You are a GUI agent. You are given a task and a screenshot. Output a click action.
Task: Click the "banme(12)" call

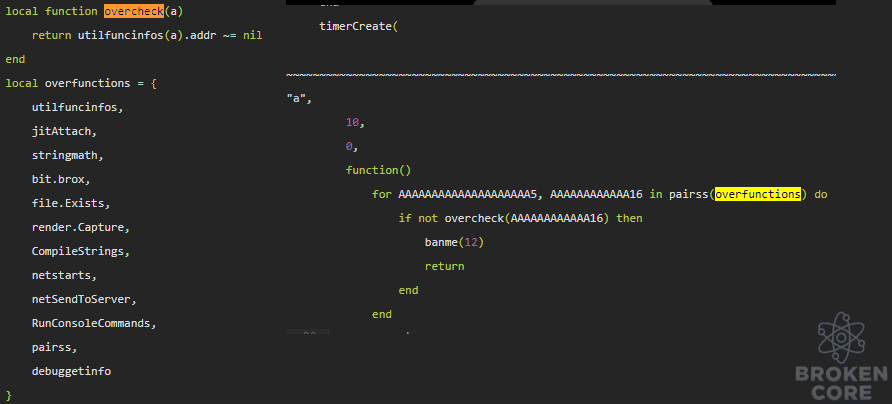455,242
